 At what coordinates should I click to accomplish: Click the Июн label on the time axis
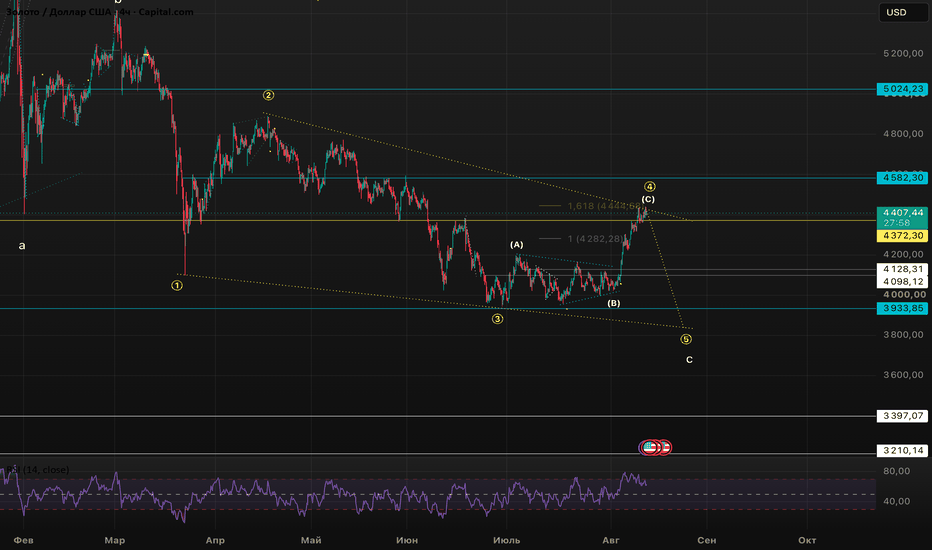(407, 540)
